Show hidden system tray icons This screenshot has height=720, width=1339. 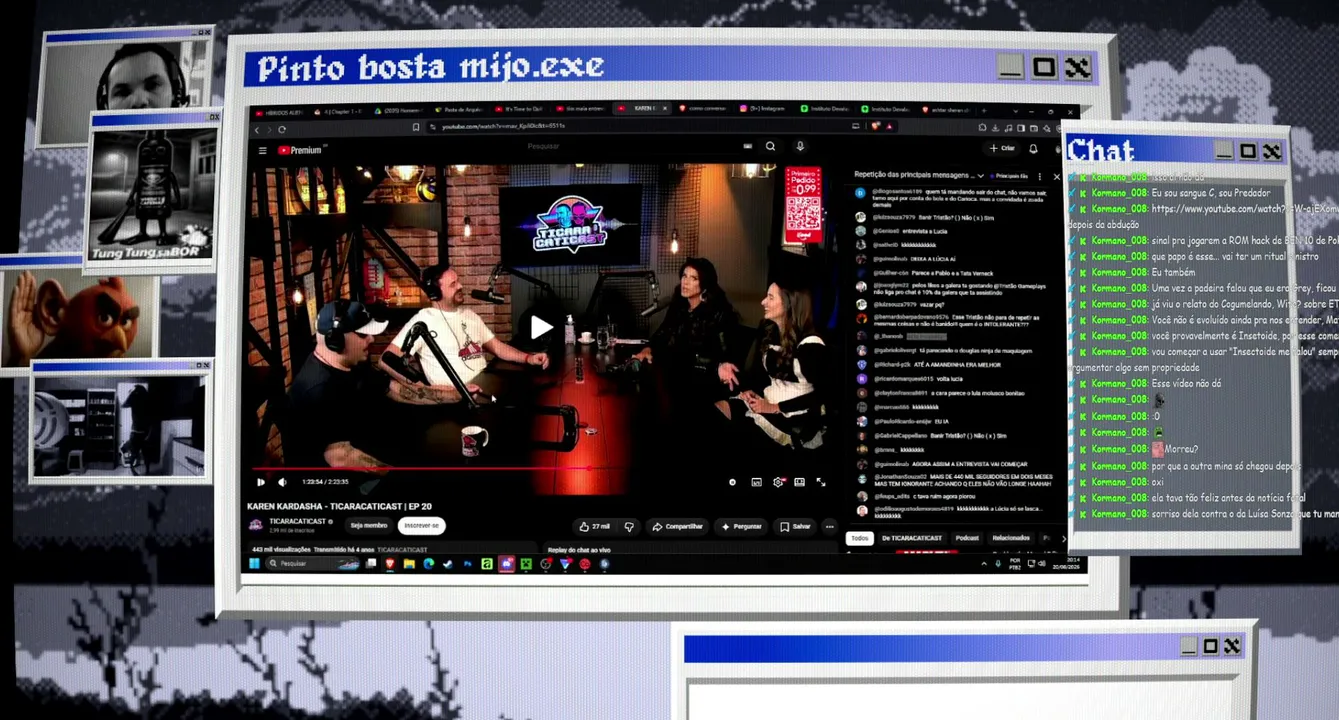click(x=985, y=564)
